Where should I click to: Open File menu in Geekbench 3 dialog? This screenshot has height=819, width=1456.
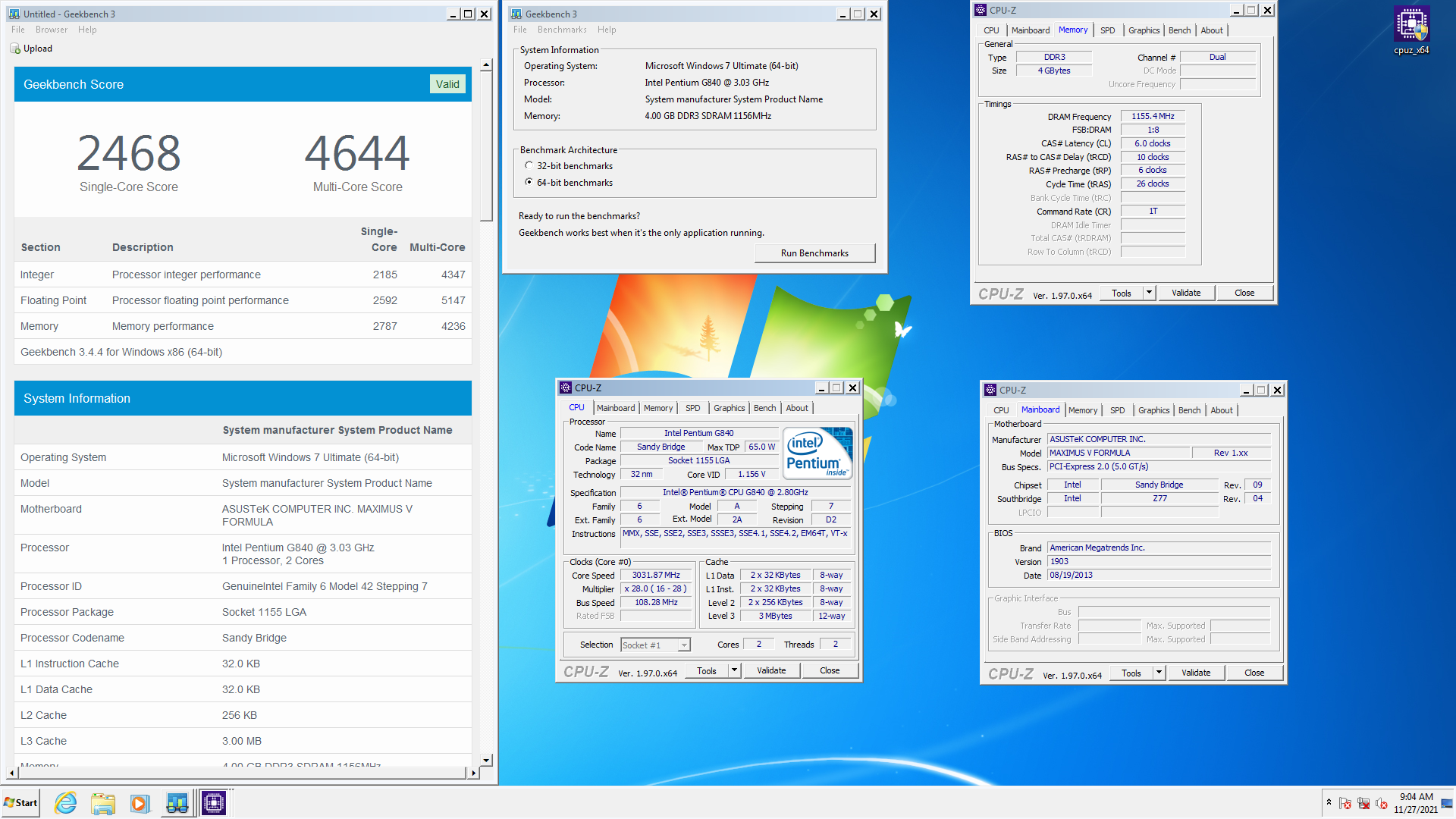519,30
